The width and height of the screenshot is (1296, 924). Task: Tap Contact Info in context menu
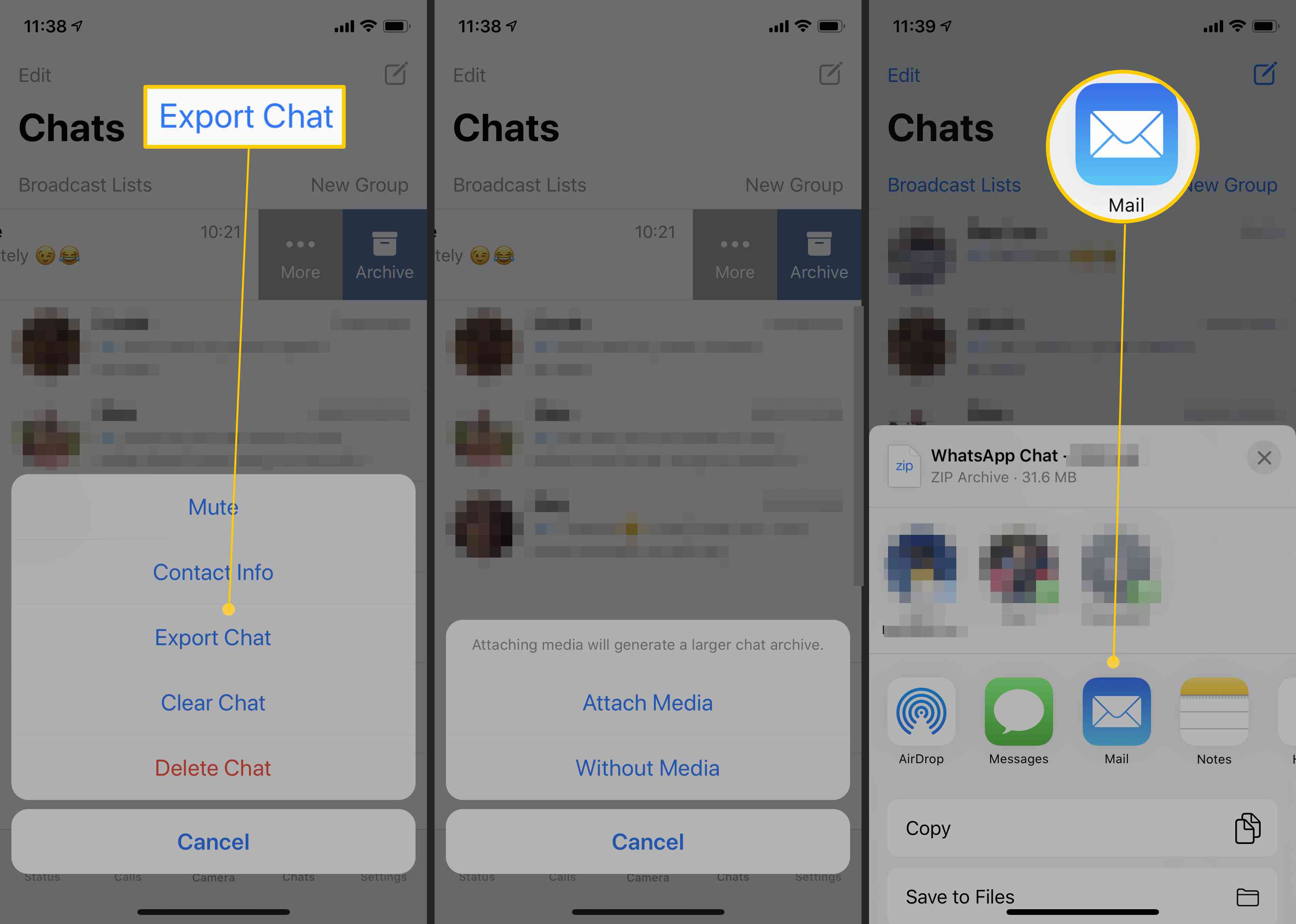click(213, 572)
